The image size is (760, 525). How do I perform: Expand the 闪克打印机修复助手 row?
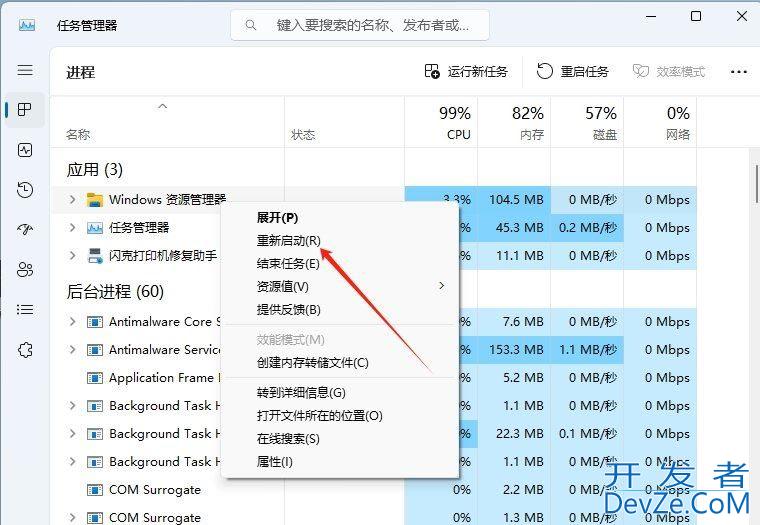click(x=72, y=255)
